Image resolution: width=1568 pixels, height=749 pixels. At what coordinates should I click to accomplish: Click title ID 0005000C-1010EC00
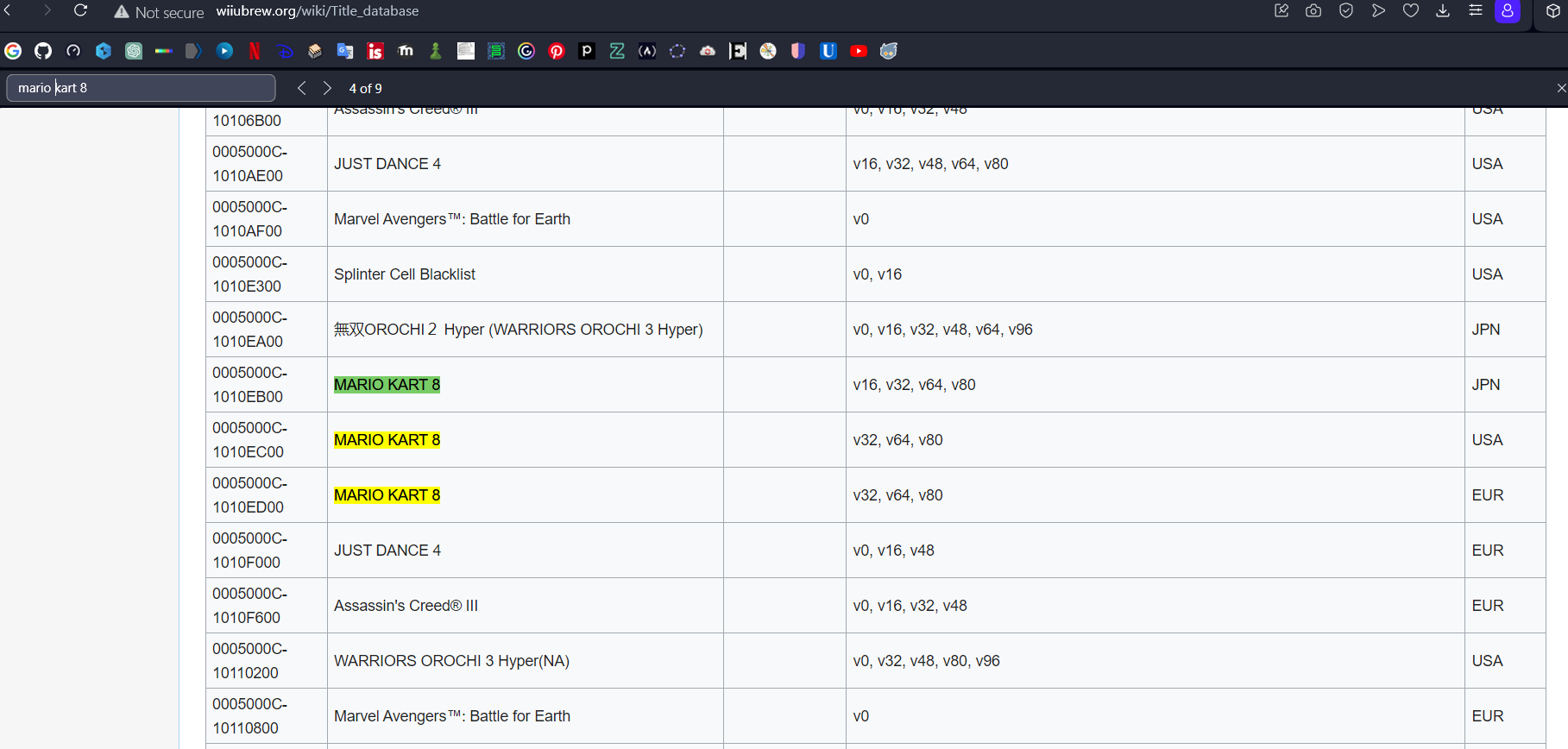pyautogui.click(x=250, y=440)
